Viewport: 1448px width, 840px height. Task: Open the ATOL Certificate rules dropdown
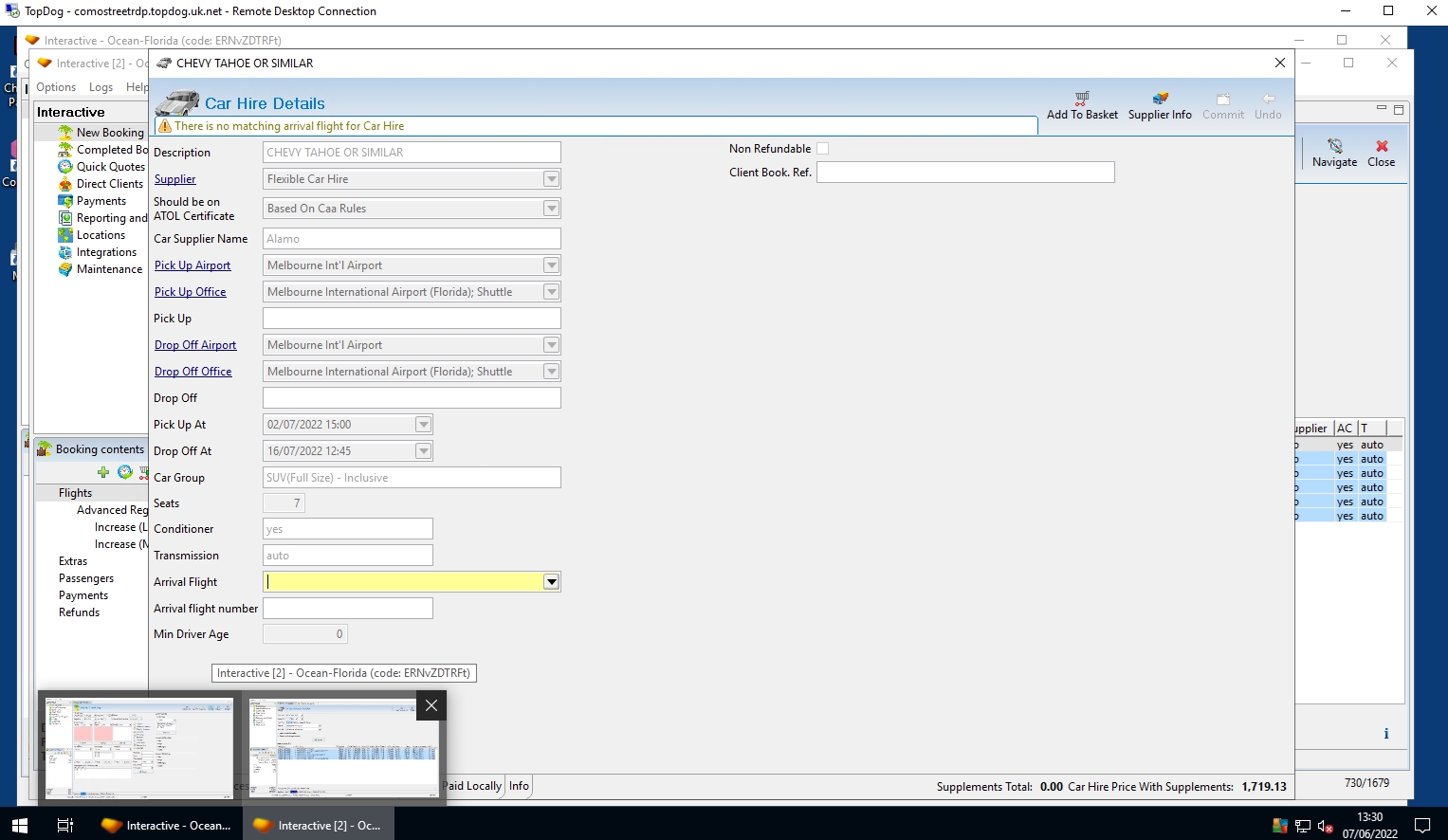551,209
